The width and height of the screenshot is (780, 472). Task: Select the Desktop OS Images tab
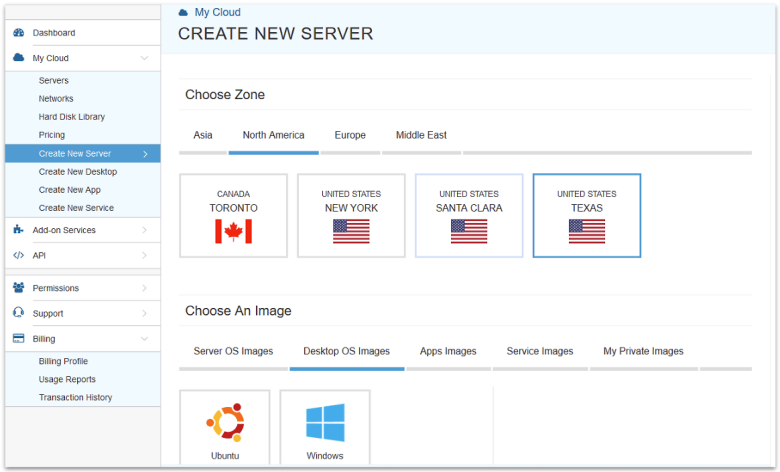(347, 351)
